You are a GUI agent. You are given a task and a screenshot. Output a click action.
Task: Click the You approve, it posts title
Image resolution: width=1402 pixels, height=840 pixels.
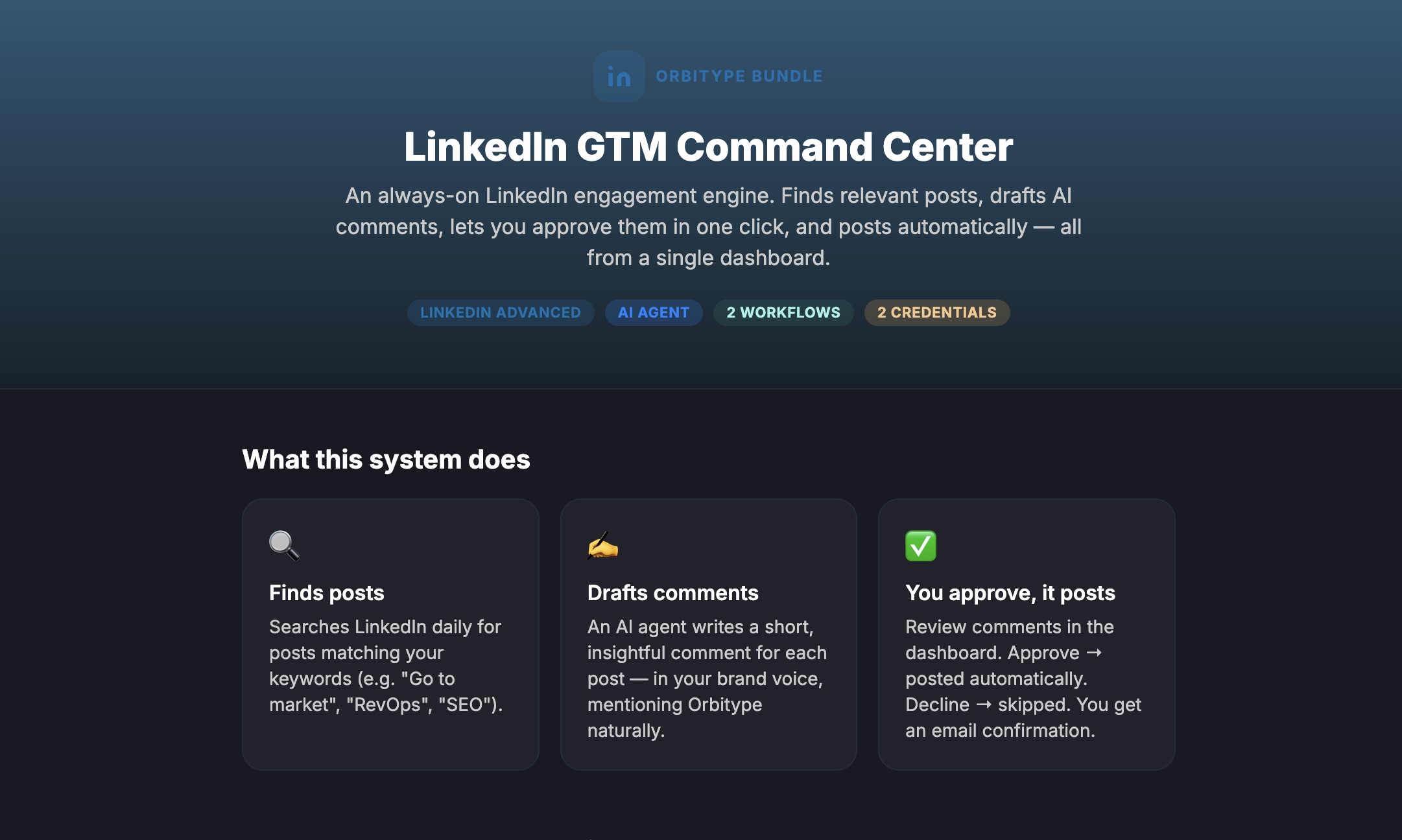tap(1010, 592)
